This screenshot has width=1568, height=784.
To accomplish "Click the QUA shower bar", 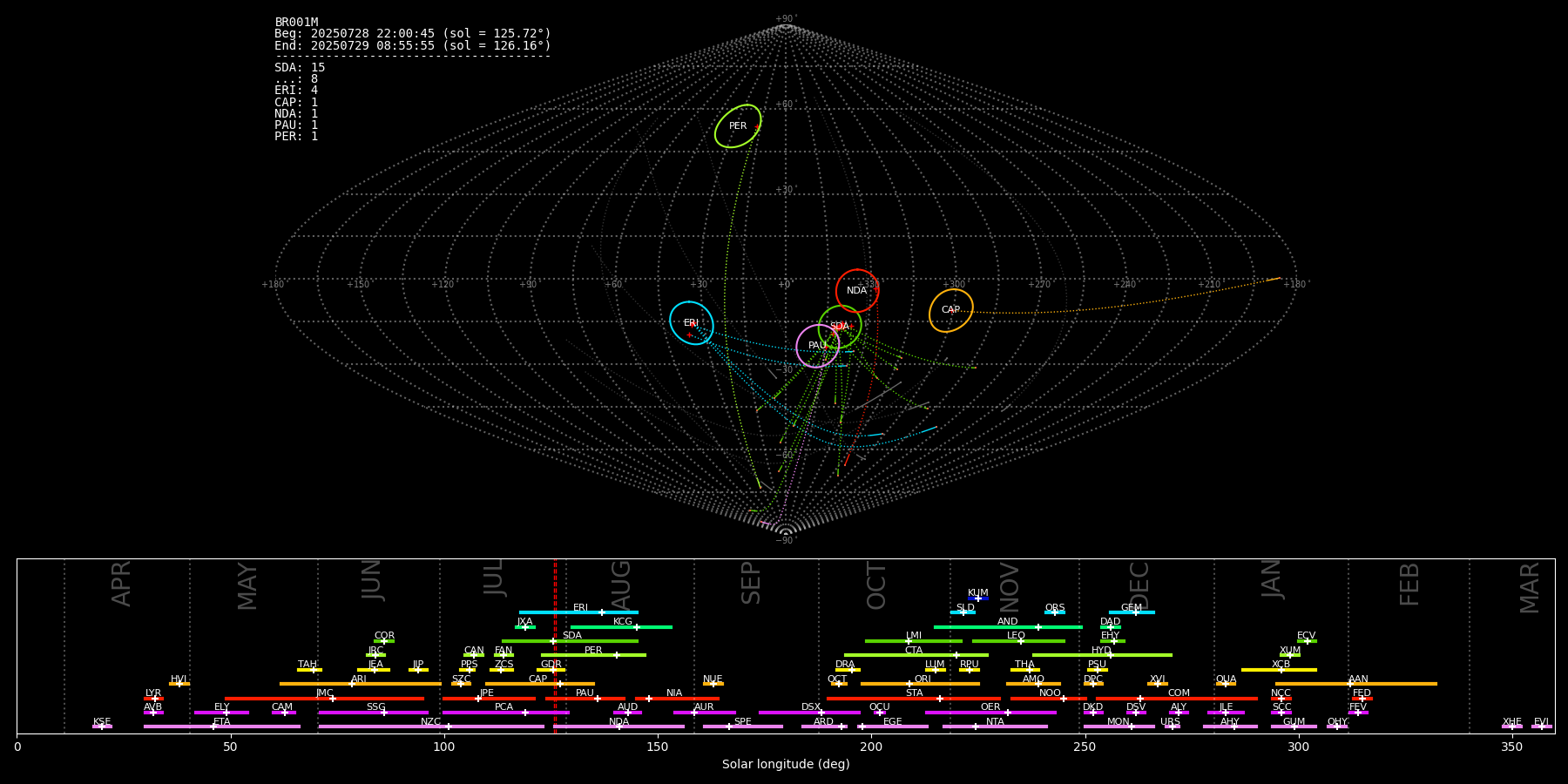I will (1226, 684).
